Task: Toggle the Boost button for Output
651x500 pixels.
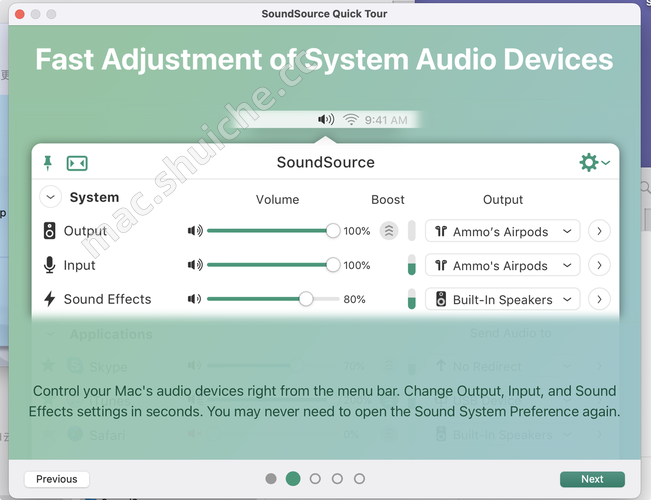Action: [x=388, y=231]
